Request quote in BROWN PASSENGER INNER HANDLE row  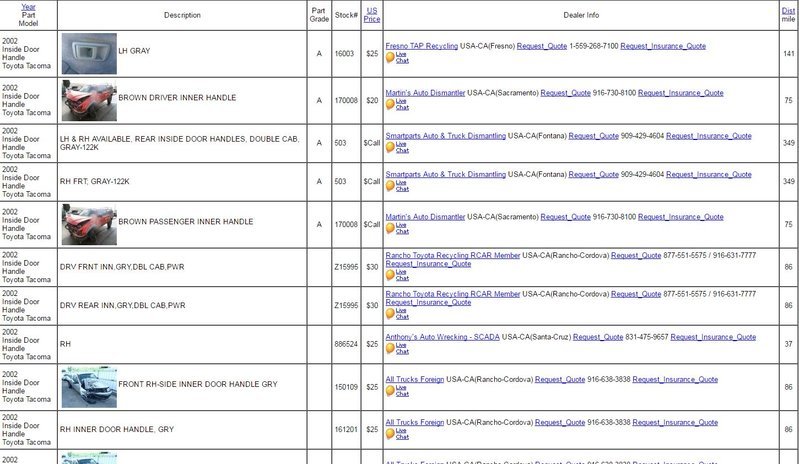tap(565, 217)
